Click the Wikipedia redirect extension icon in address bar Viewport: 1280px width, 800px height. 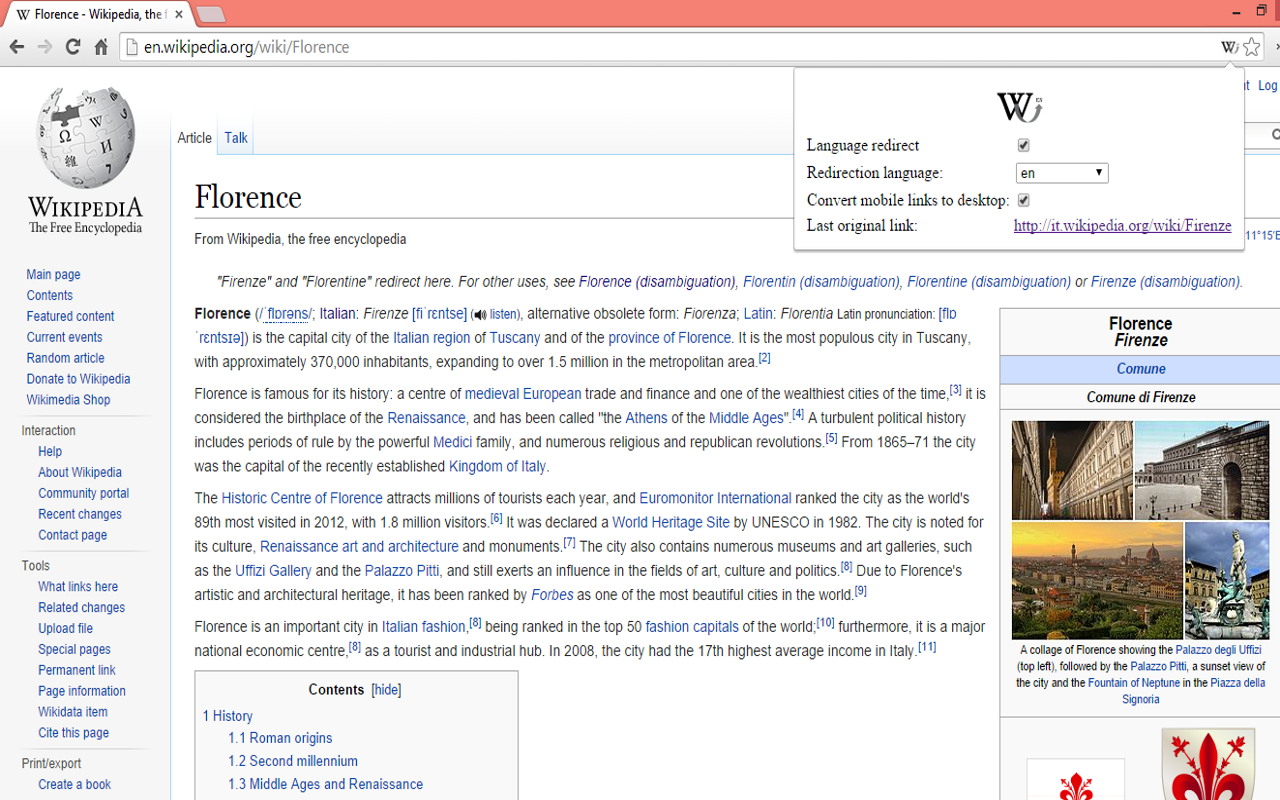1229,47
